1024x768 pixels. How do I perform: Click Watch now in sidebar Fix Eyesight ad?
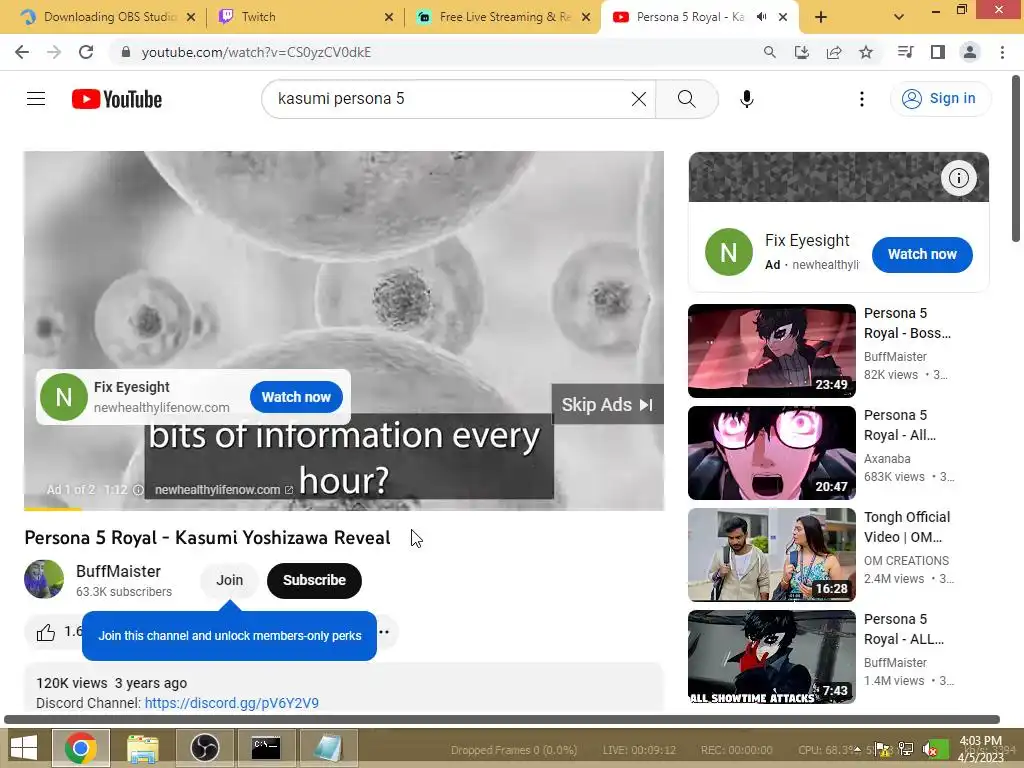point(921,254)
